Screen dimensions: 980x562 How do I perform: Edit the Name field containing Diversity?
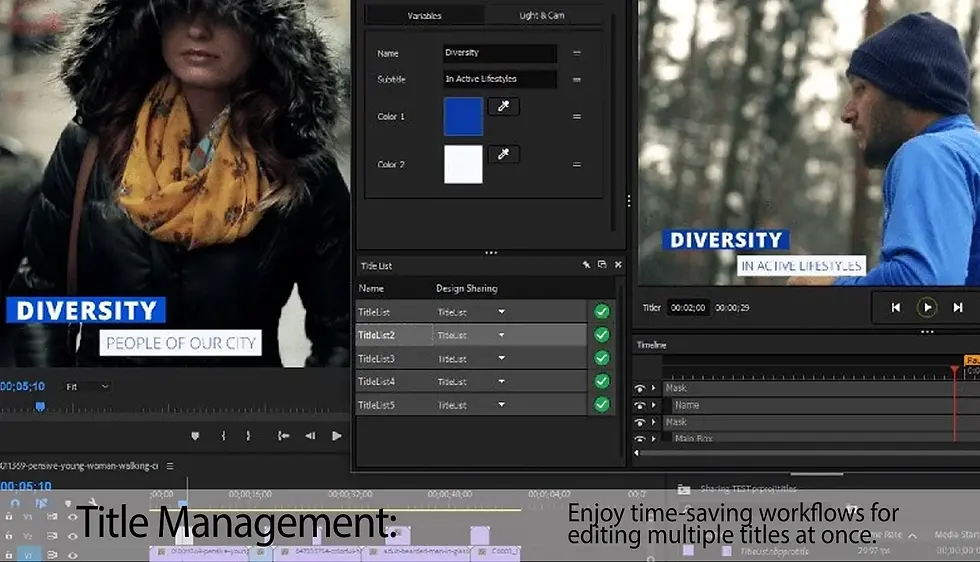tap(499, 53)
